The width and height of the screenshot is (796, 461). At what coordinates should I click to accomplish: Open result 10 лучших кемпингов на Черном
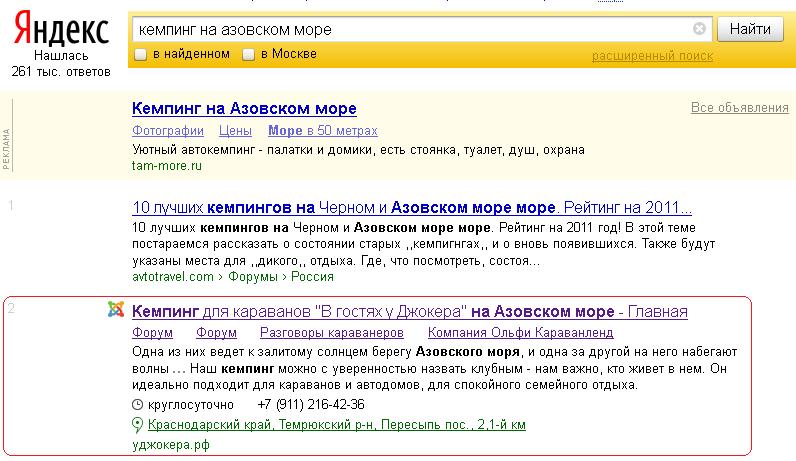point(412,207)
